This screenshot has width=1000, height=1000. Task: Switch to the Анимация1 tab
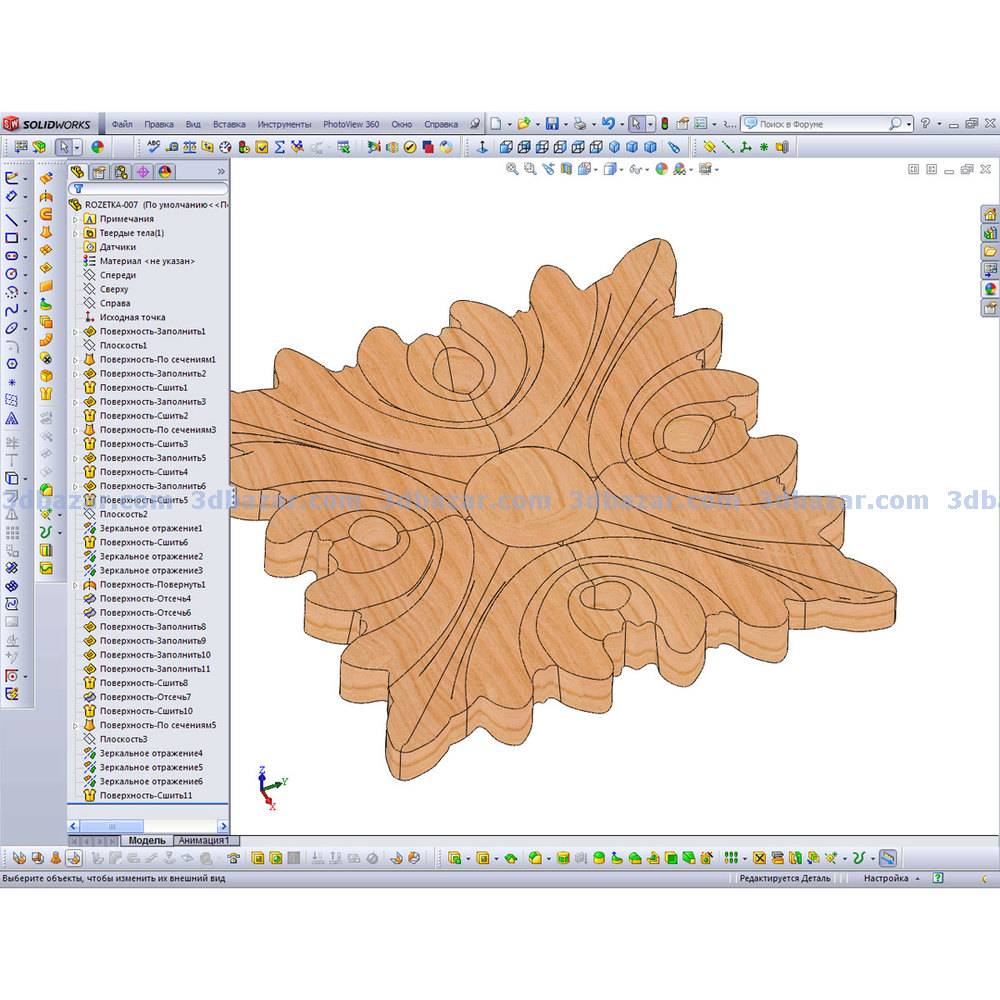click(205, 841)
